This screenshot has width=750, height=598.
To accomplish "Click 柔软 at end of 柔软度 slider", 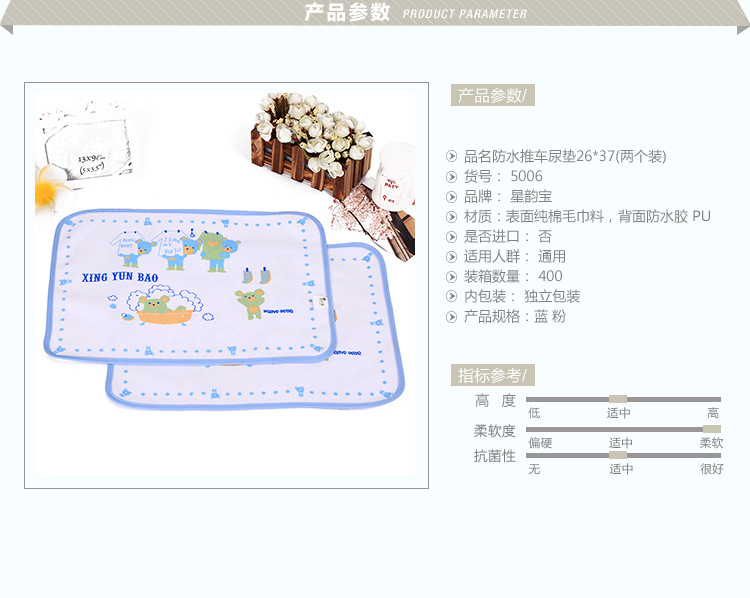I will pos(711,443).
